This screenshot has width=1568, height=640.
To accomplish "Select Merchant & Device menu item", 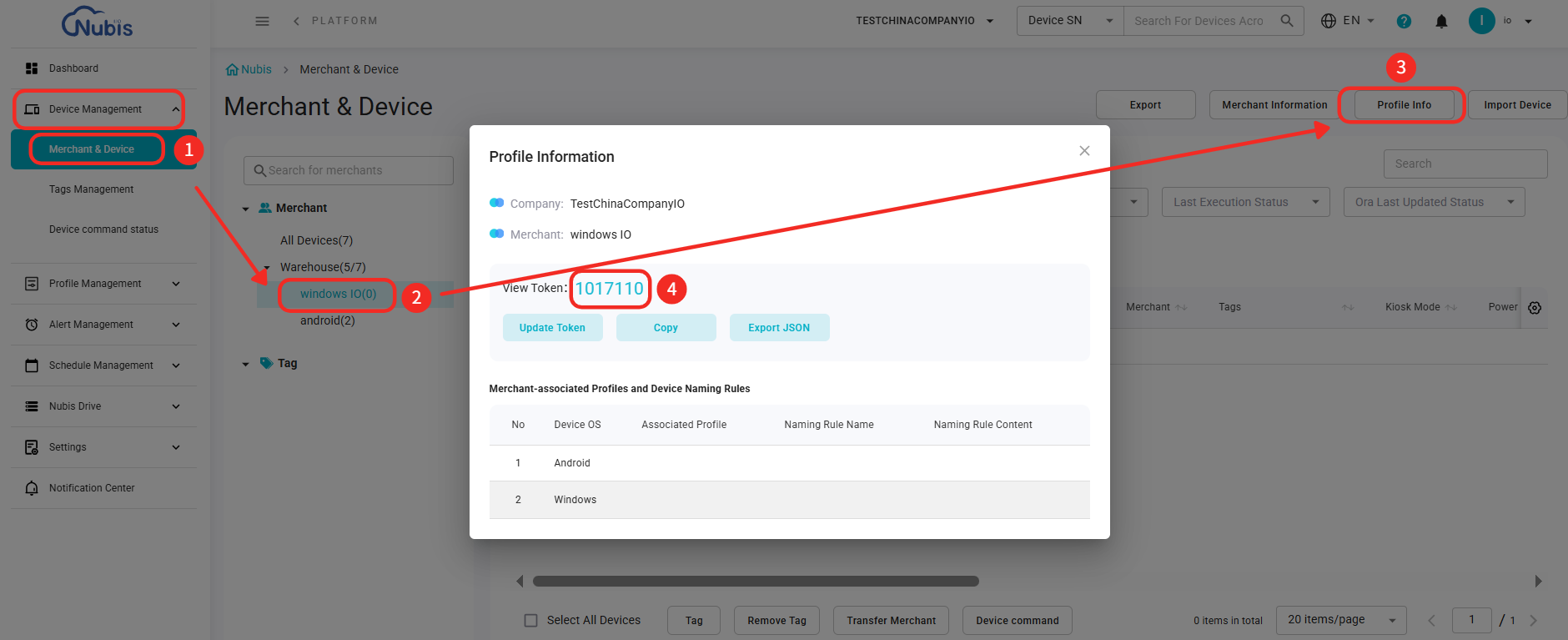I will click(104, 149).
